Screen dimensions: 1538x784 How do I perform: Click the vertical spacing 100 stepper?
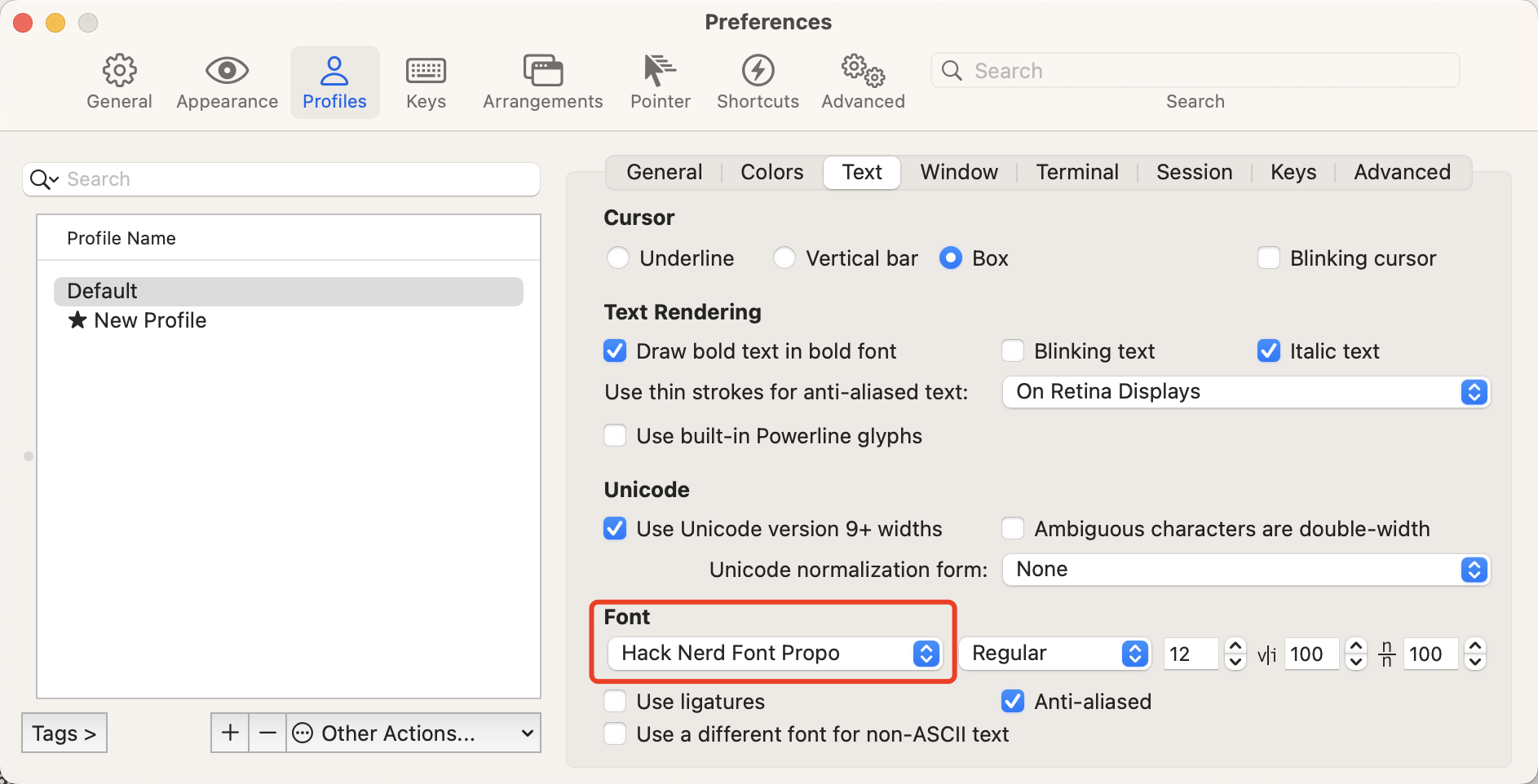[1475, 654]
